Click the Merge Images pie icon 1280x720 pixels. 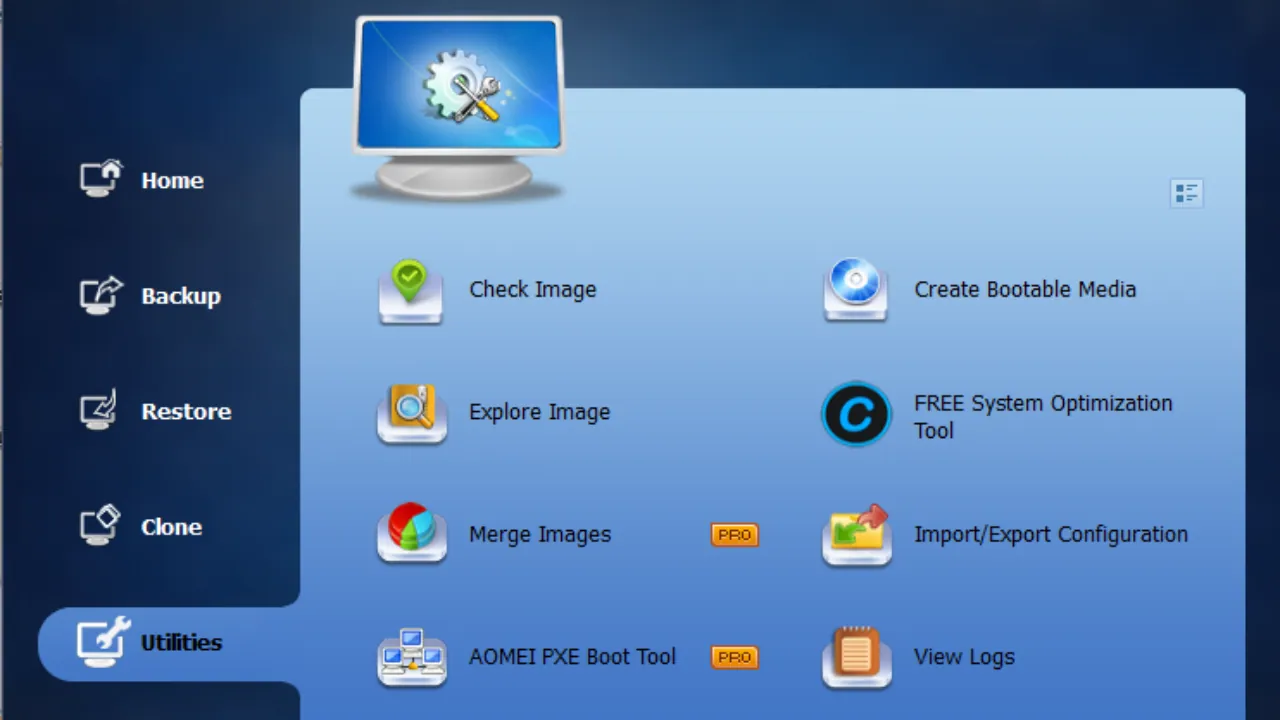coord(411,534)
